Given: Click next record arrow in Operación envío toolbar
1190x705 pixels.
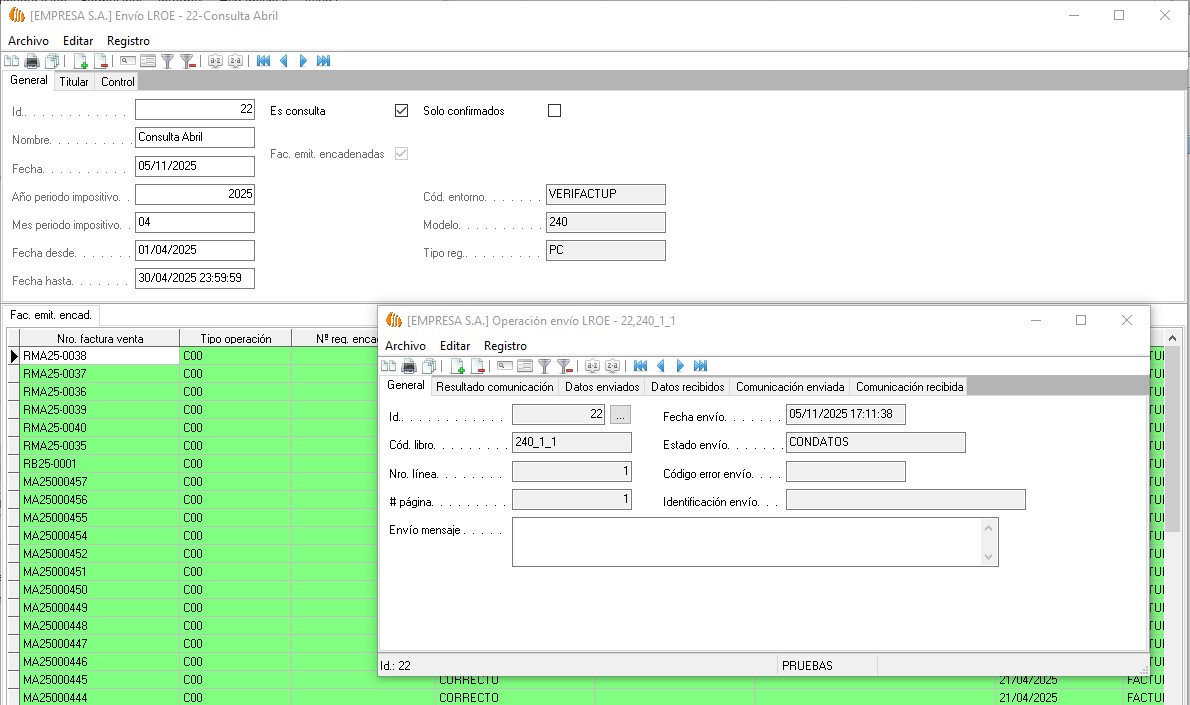Looking at the screenshot, I should coord(680,366).
